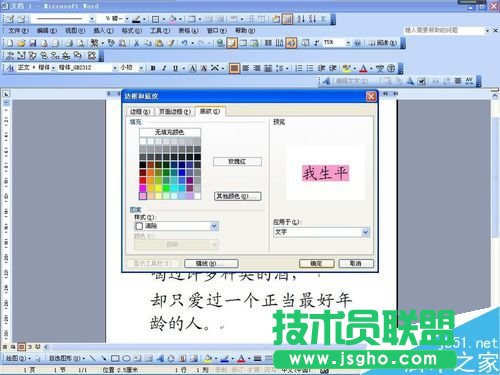Expand the AutoShapes menu on drawing toolbar
The height and width of the screenshot is (375, 500).
click(67, 359)
